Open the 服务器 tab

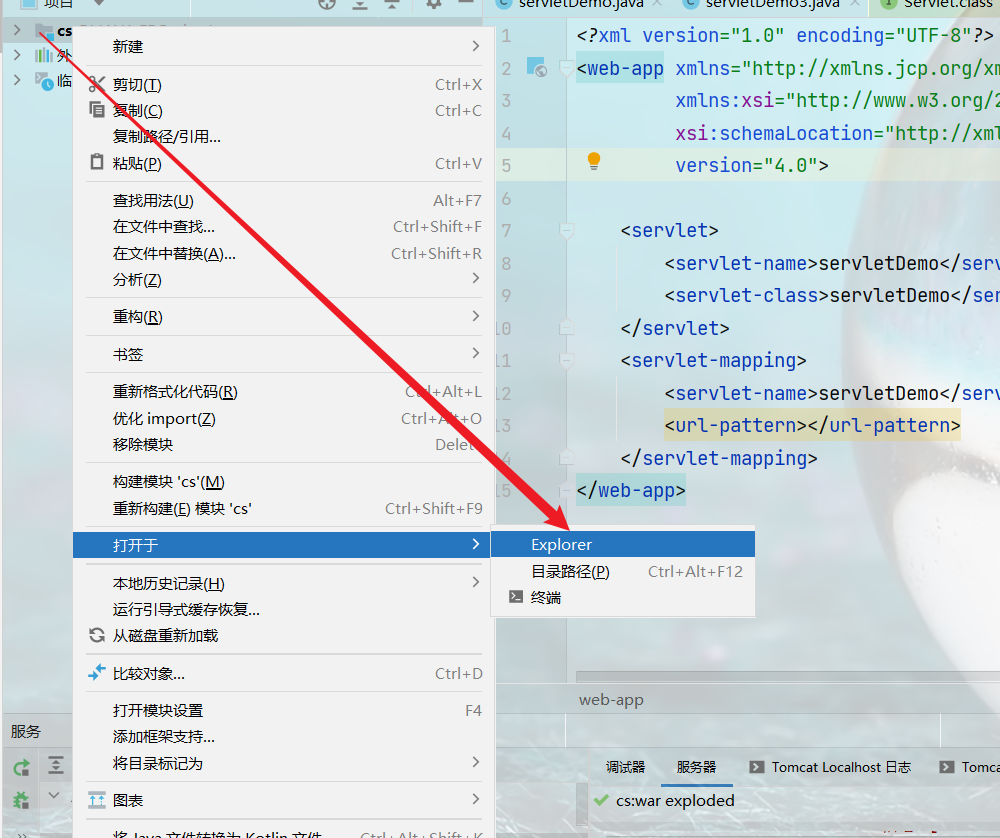tap(696, 767)
